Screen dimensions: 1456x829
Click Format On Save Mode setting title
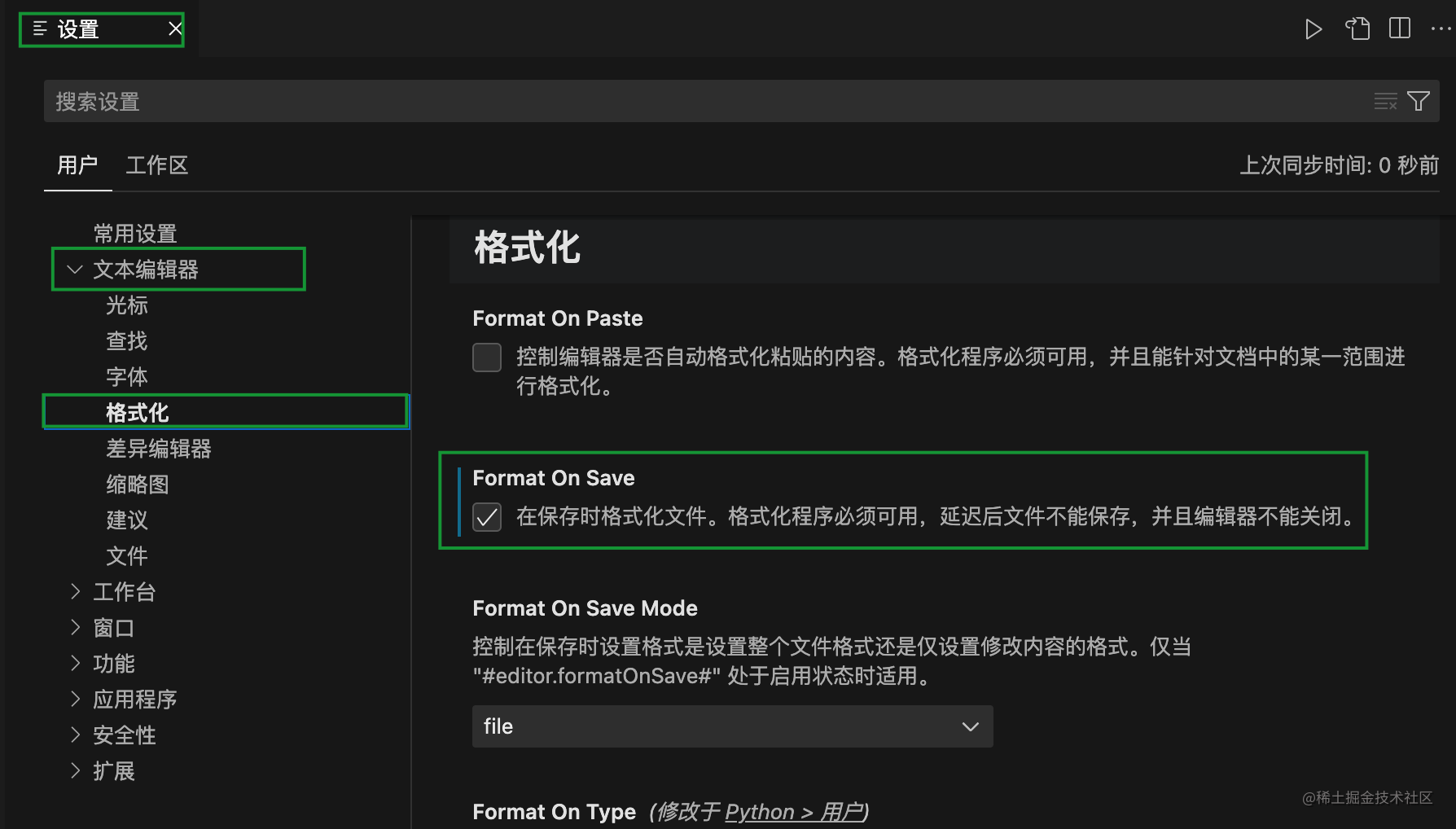coord(585,608)
